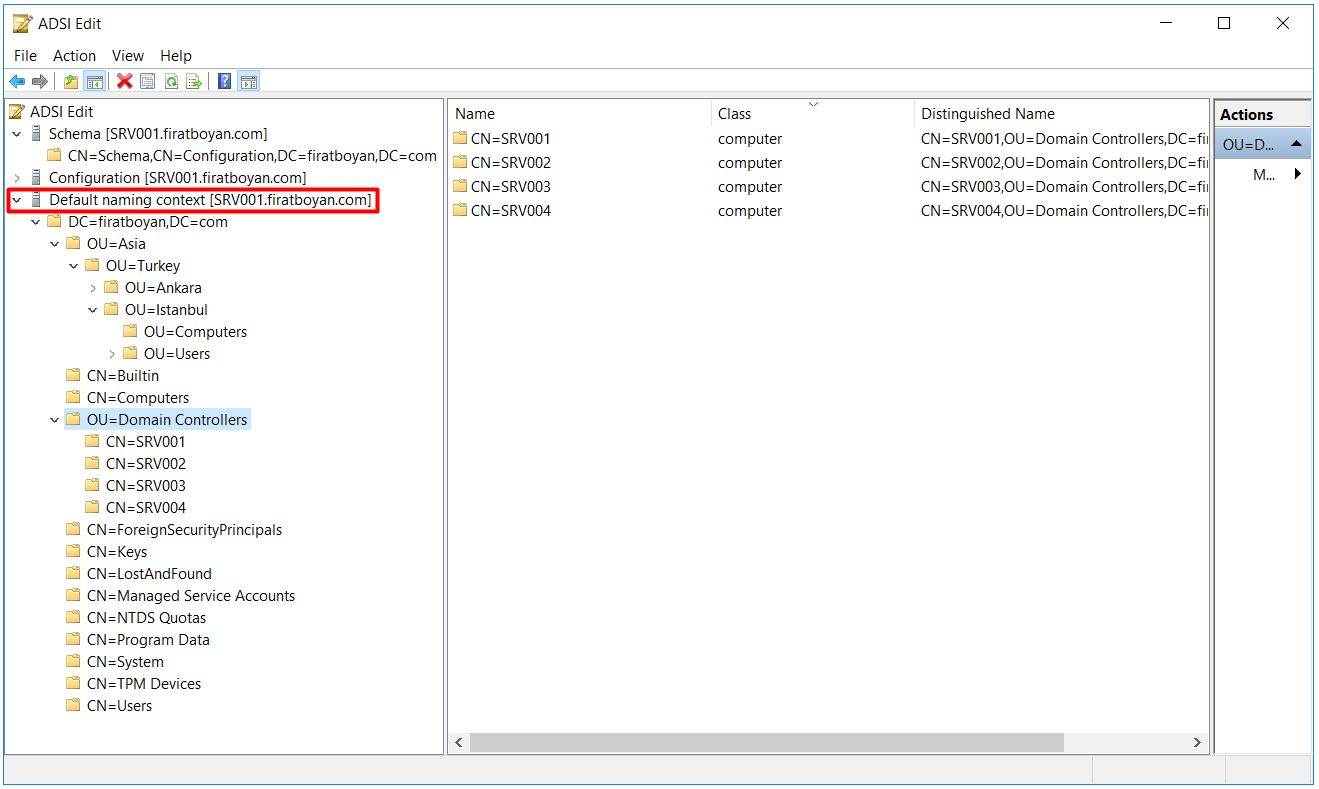Select CN=SRV002 in the tree
Screen dimensions: 1319x789
(145, 464)
